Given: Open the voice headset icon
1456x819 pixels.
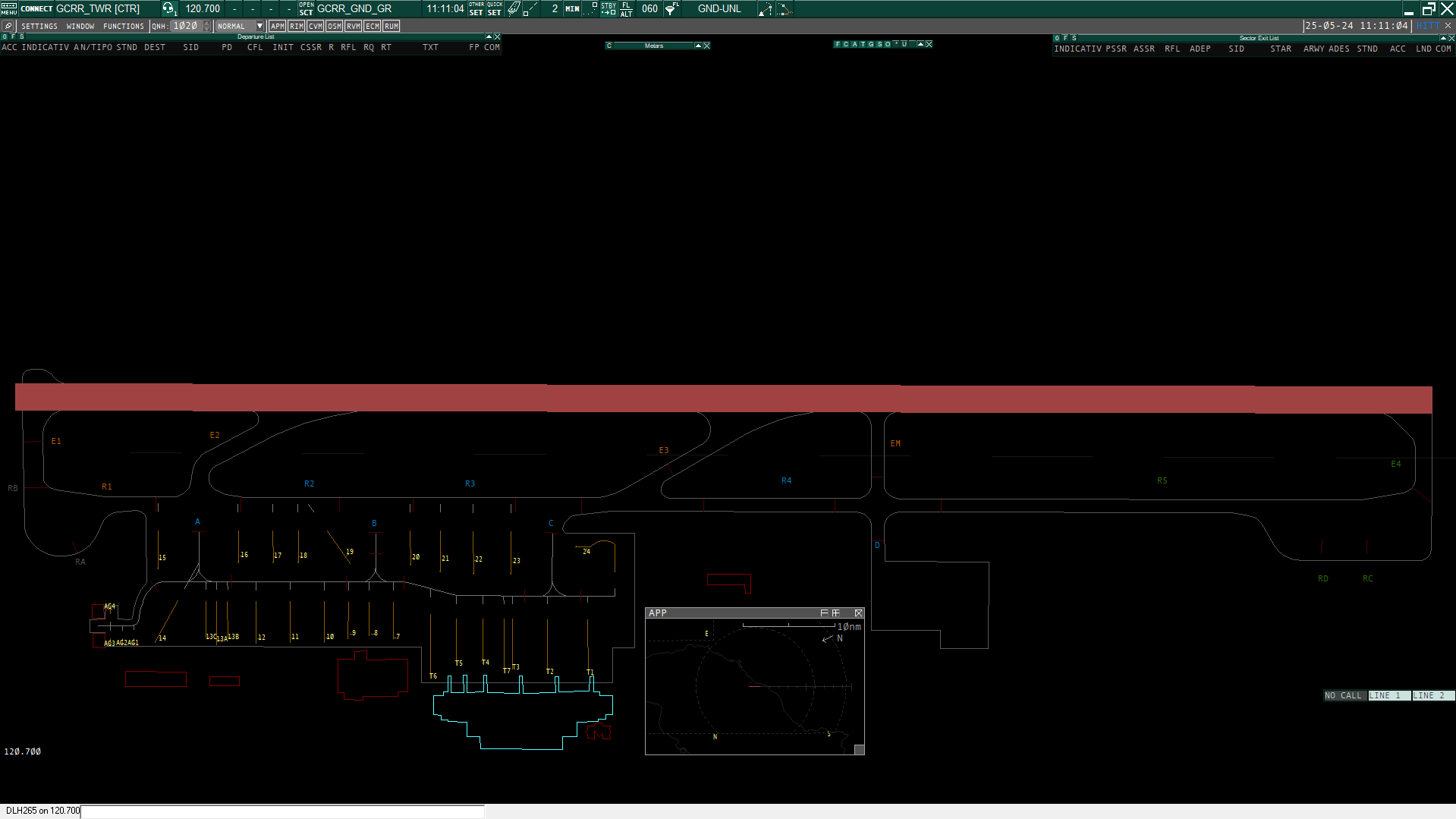Looking at the screenshot, I should 168,8.
